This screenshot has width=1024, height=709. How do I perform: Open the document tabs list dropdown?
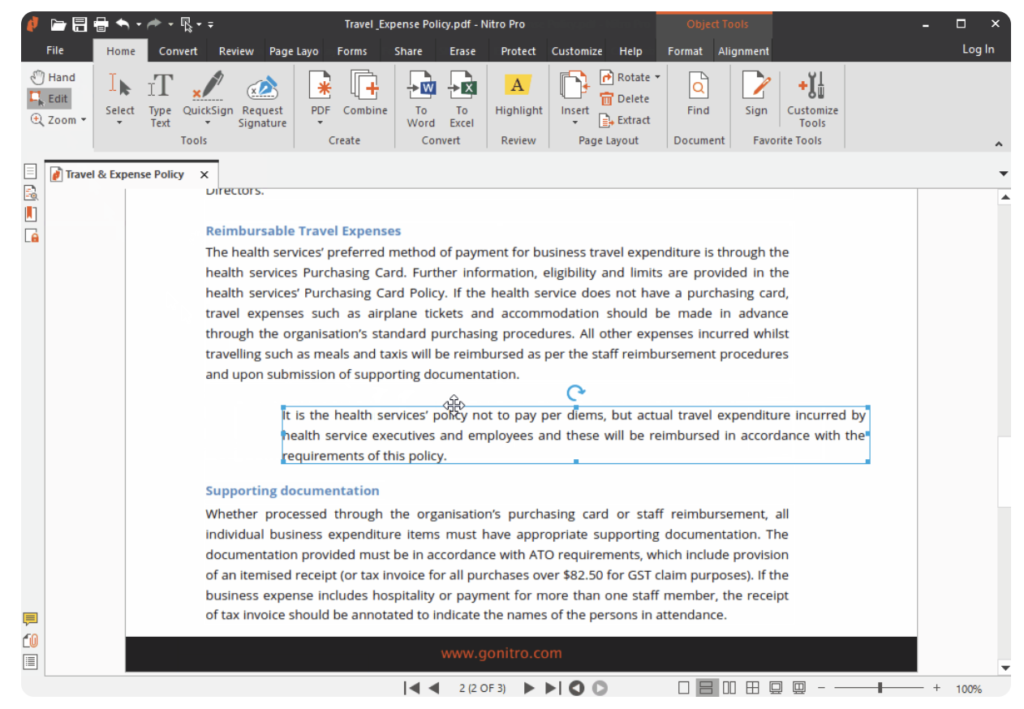1004,174
